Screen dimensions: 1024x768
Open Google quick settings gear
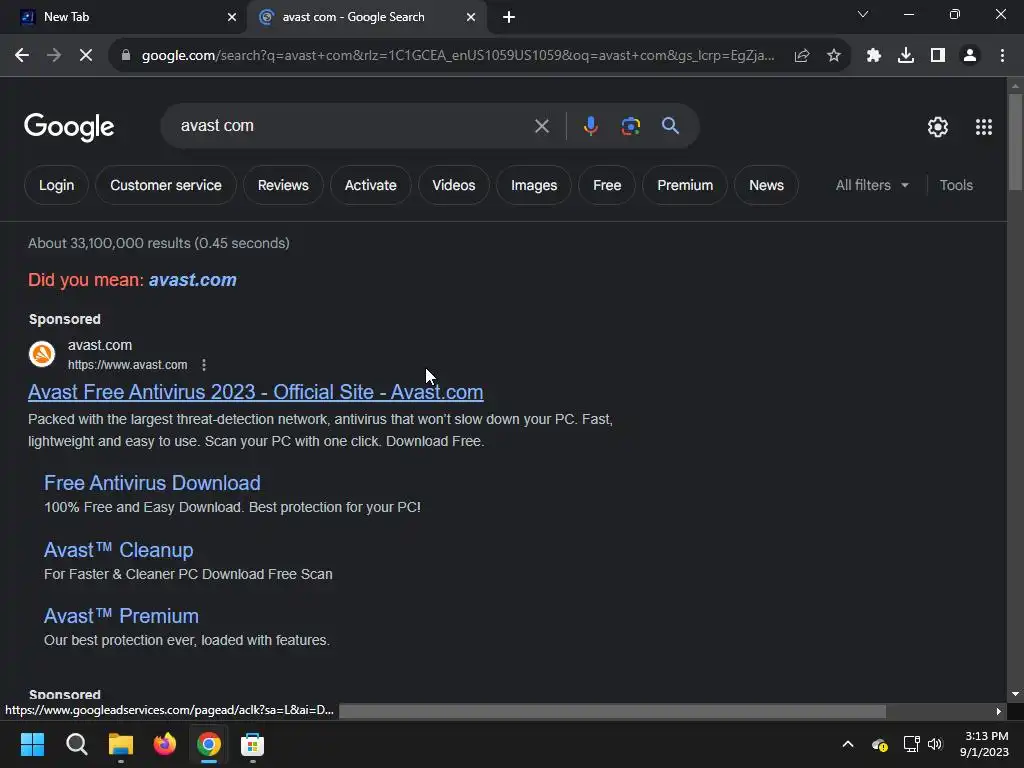pyautogui.click(x=938, y=127)
